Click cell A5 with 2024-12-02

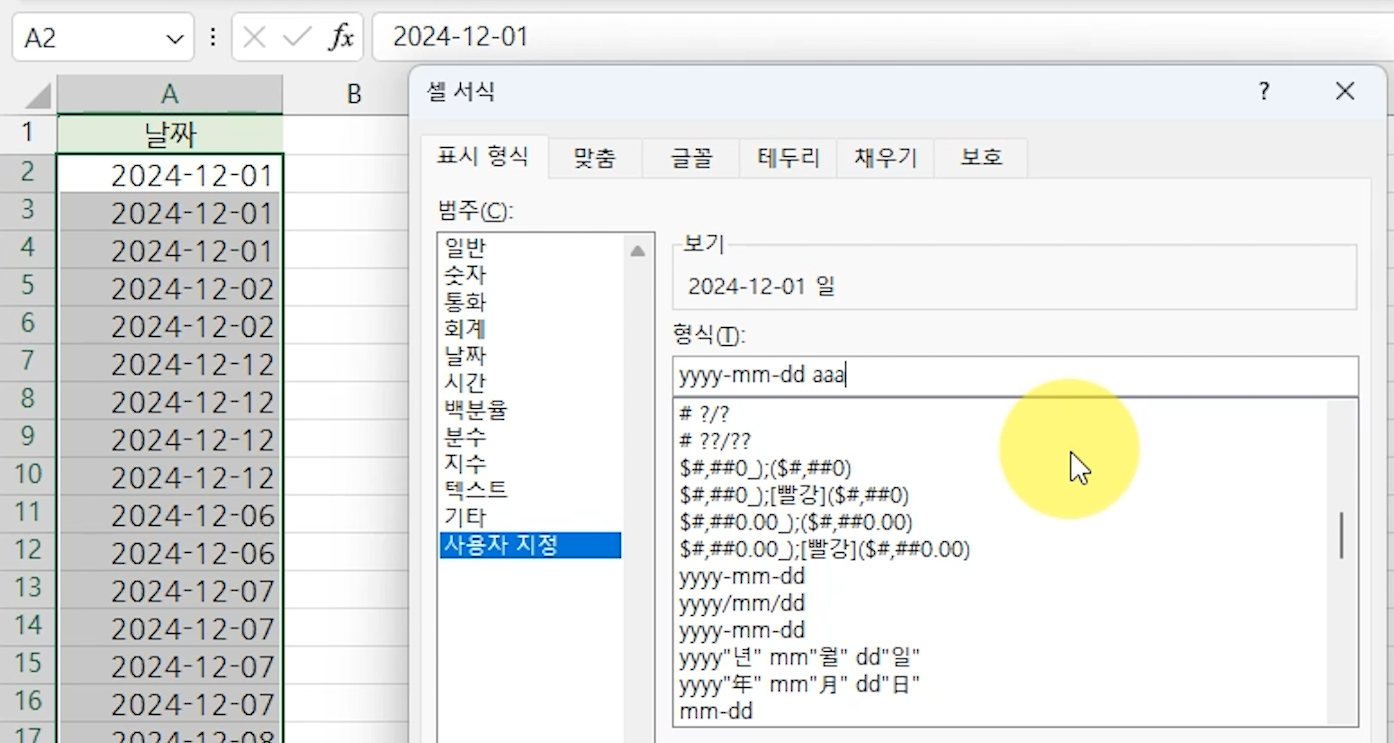click(x=170, y=288)
